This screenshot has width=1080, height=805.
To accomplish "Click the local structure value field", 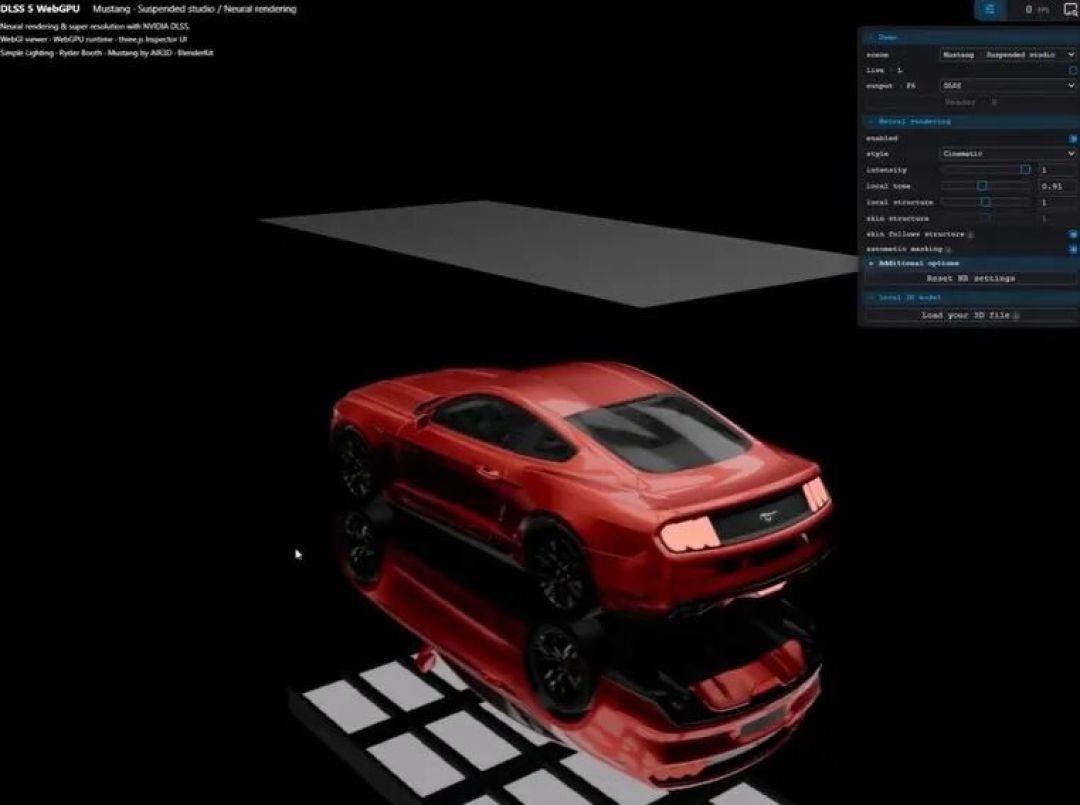I will coord(1057,202).
